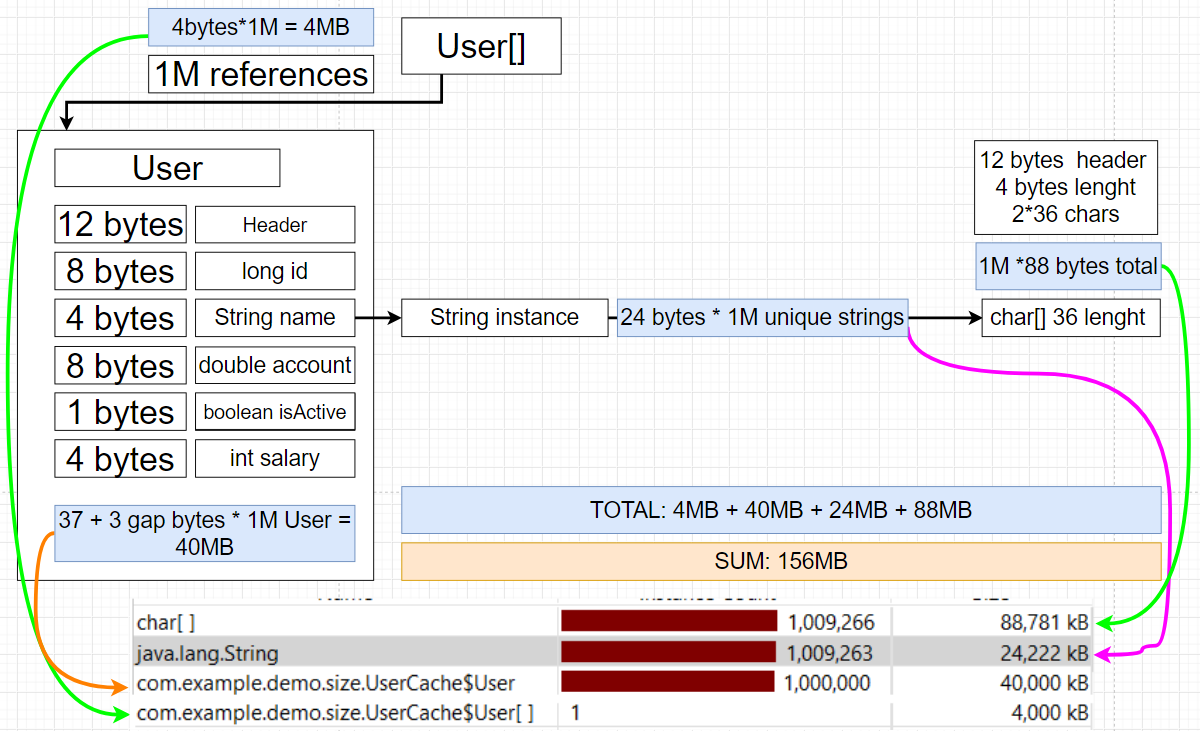The height and width of the screenshot is (731, 1200).
Task: Select the '1M references' label box
Action: point(261,75)
